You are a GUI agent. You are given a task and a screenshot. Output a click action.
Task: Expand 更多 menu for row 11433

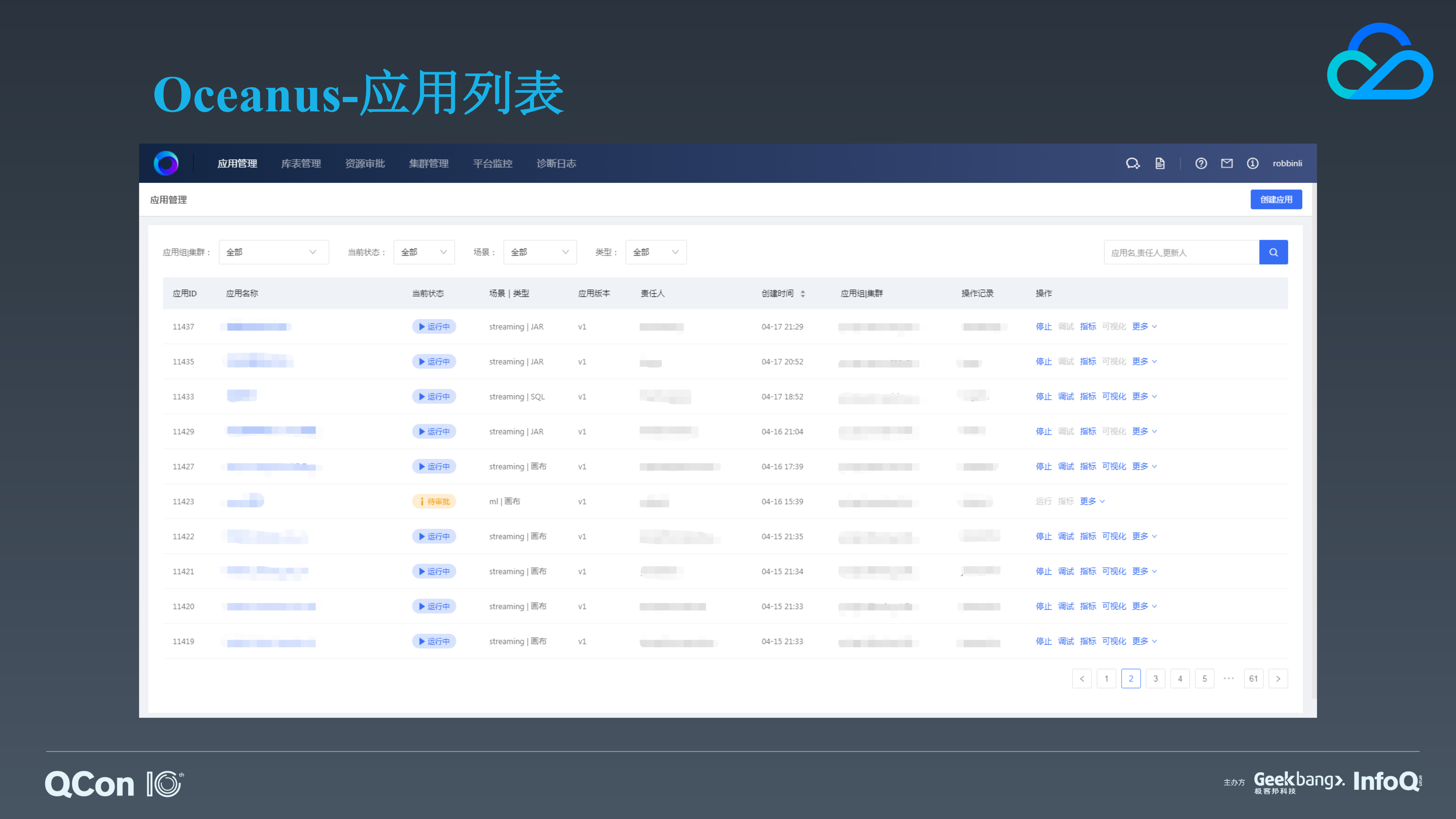tap(1144, 397)
